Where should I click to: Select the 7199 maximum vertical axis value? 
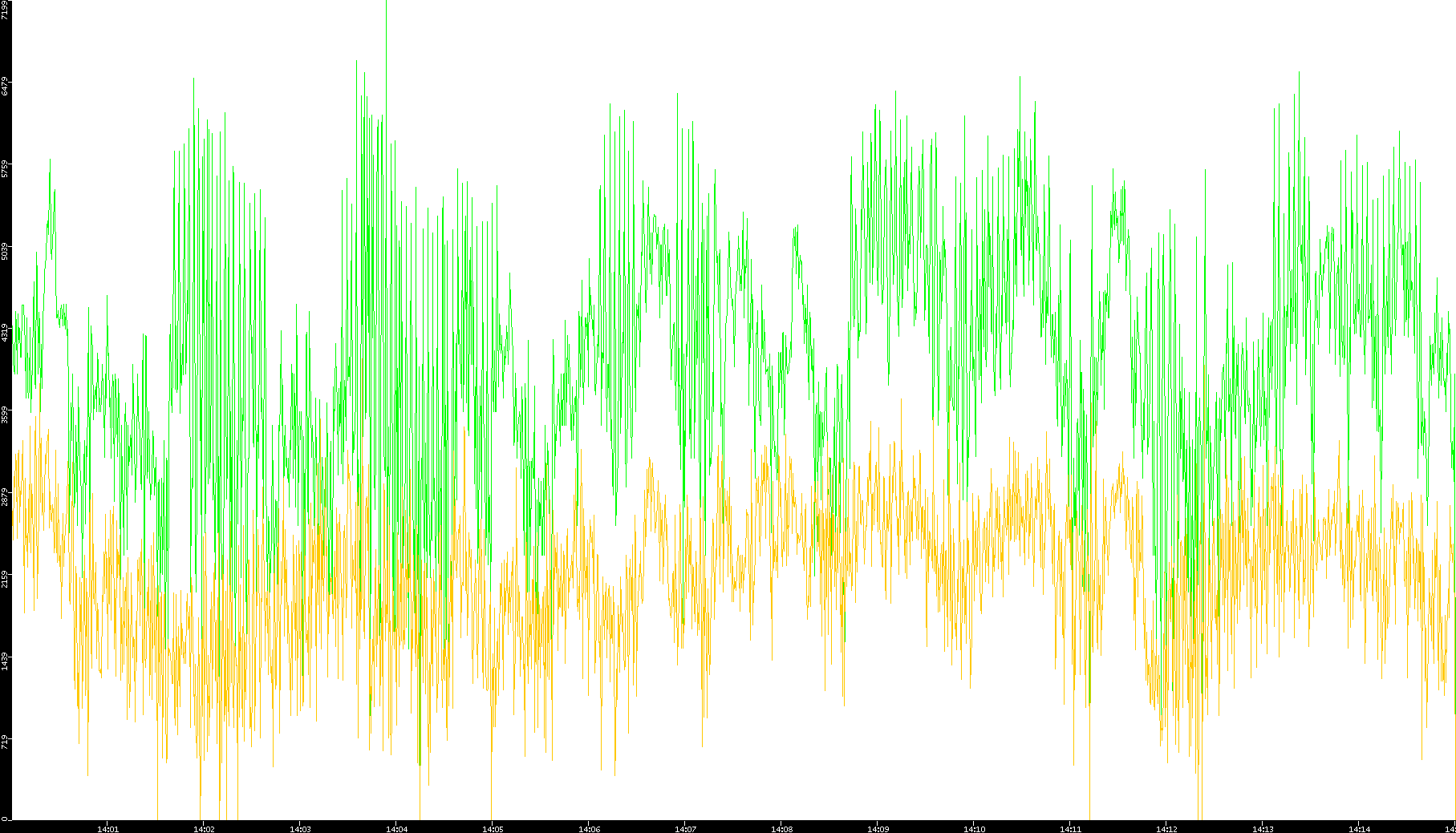click(x=5, y=10)
